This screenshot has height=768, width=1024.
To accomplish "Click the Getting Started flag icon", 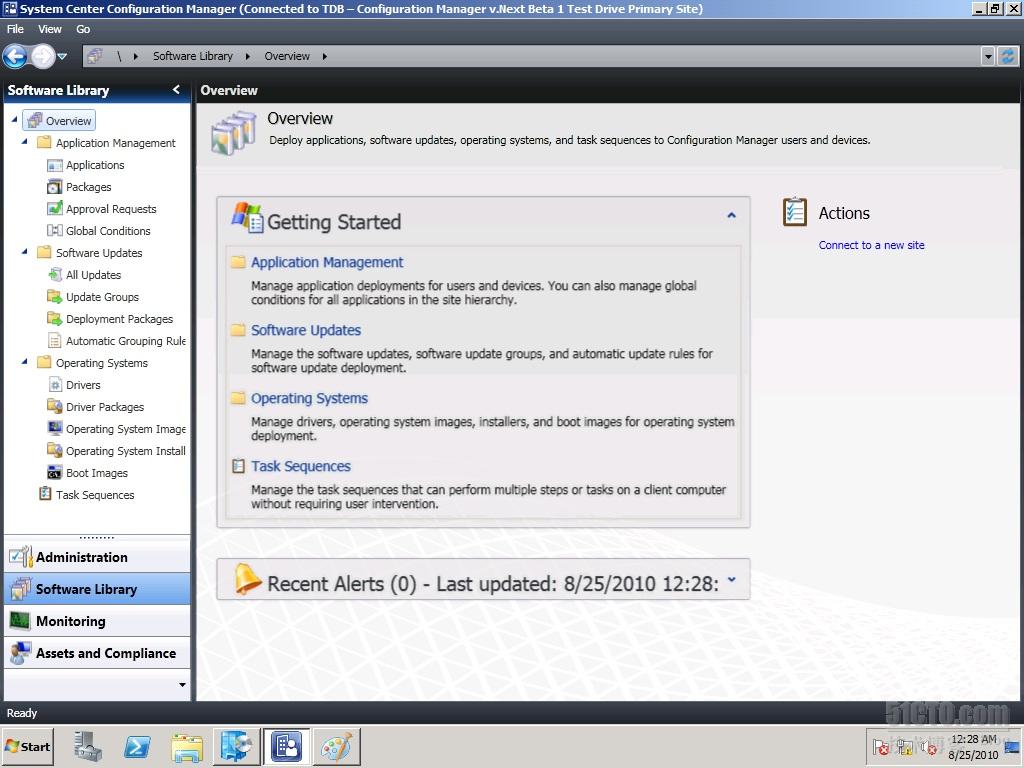I will coord(247,217).
